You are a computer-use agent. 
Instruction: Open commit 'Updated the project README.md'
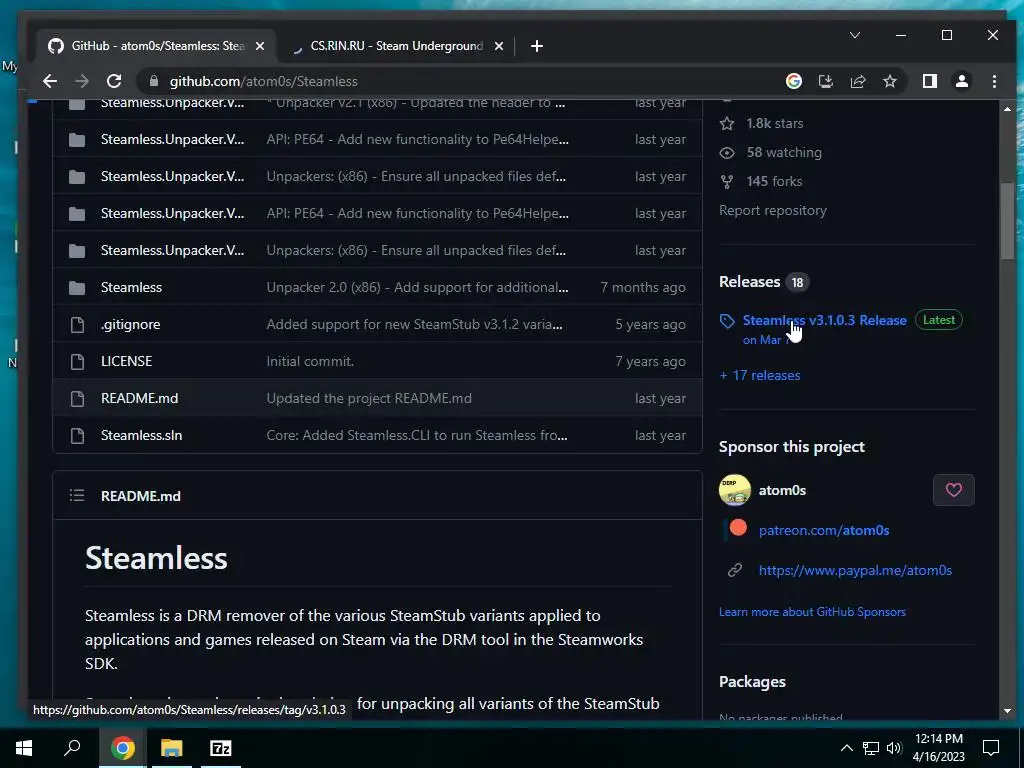tap(369, 398)
